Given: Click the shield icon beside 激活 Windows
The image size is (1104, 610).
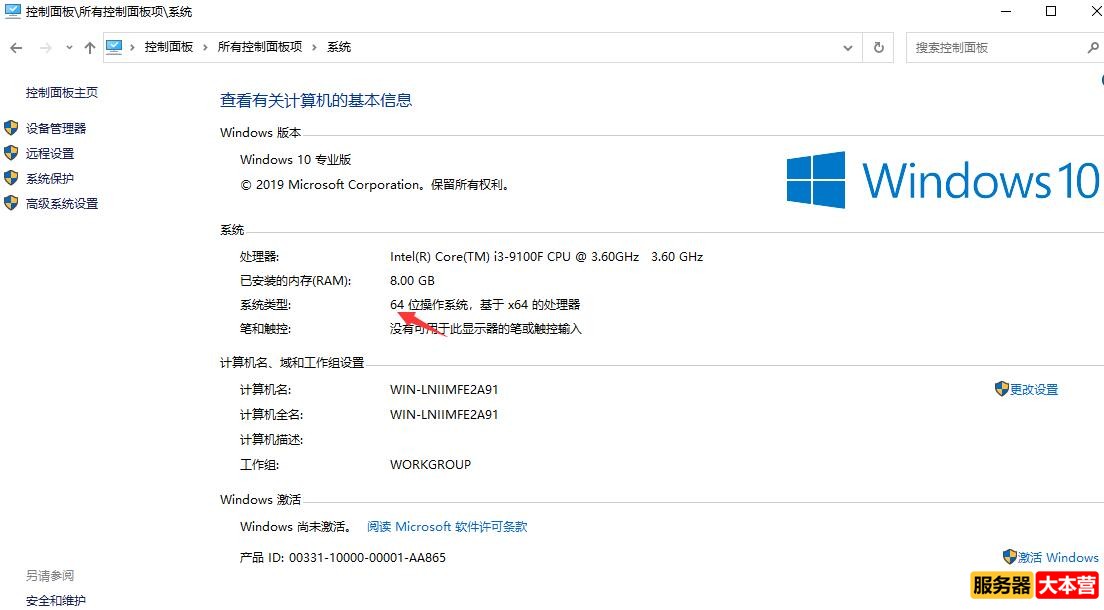Looking at the screenshot, I should tap(1010, 557).
